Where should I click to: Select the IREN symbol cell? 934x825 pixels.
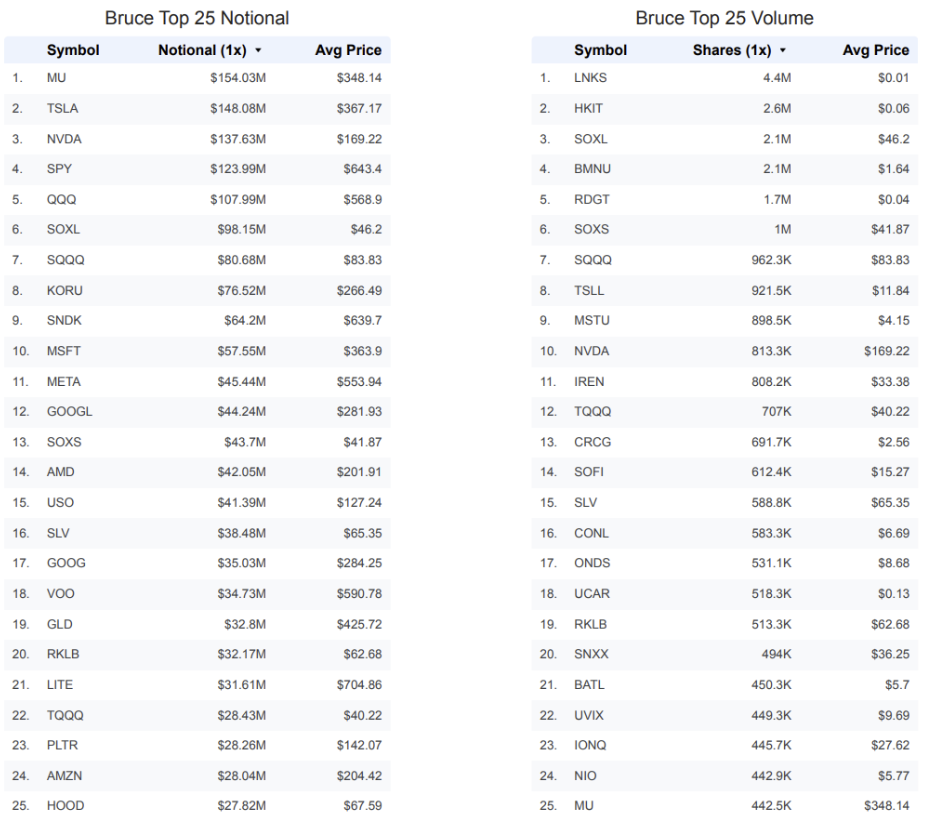click(589, 382)
